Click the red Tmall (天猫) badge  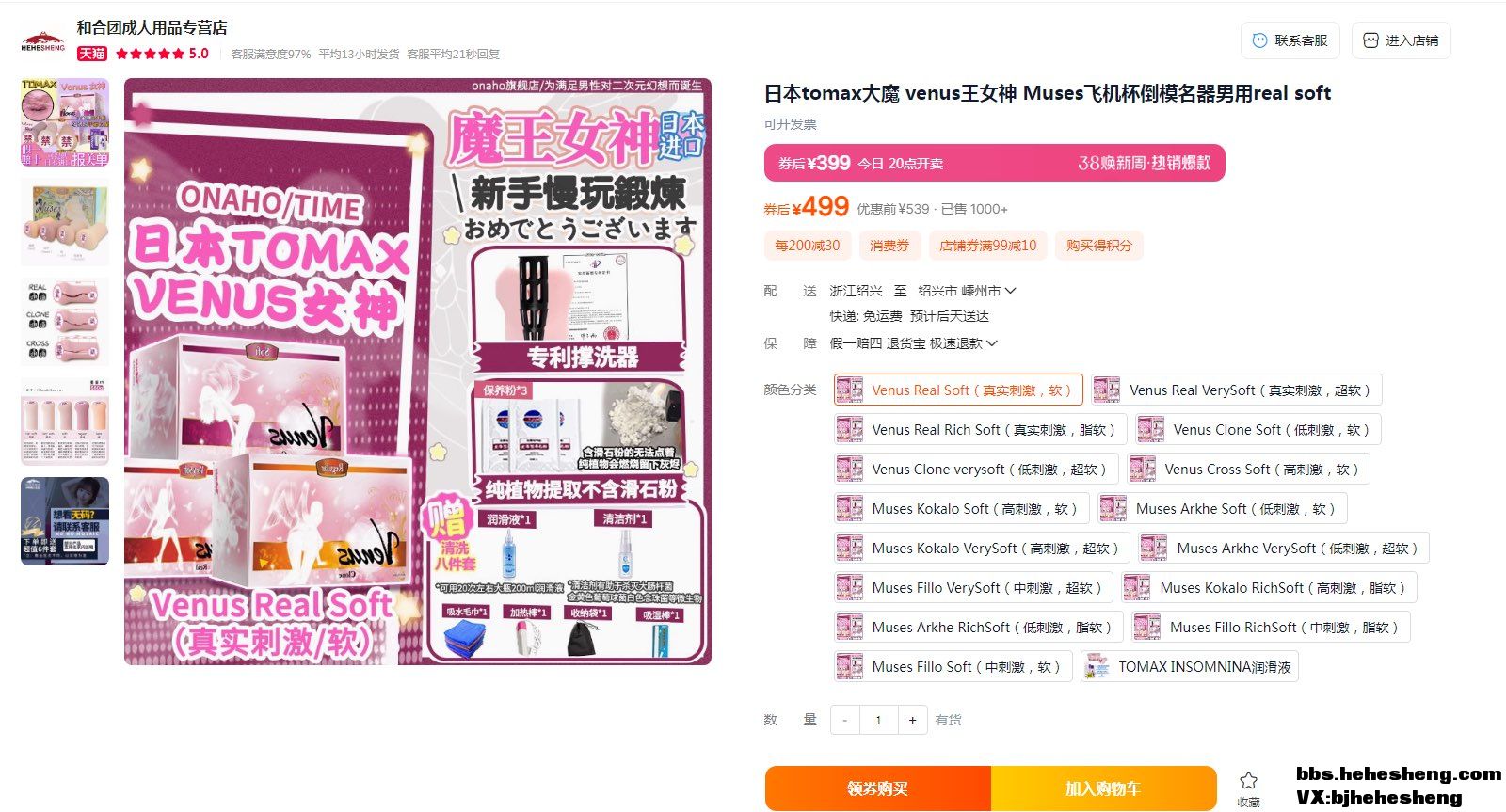point(91,54)
